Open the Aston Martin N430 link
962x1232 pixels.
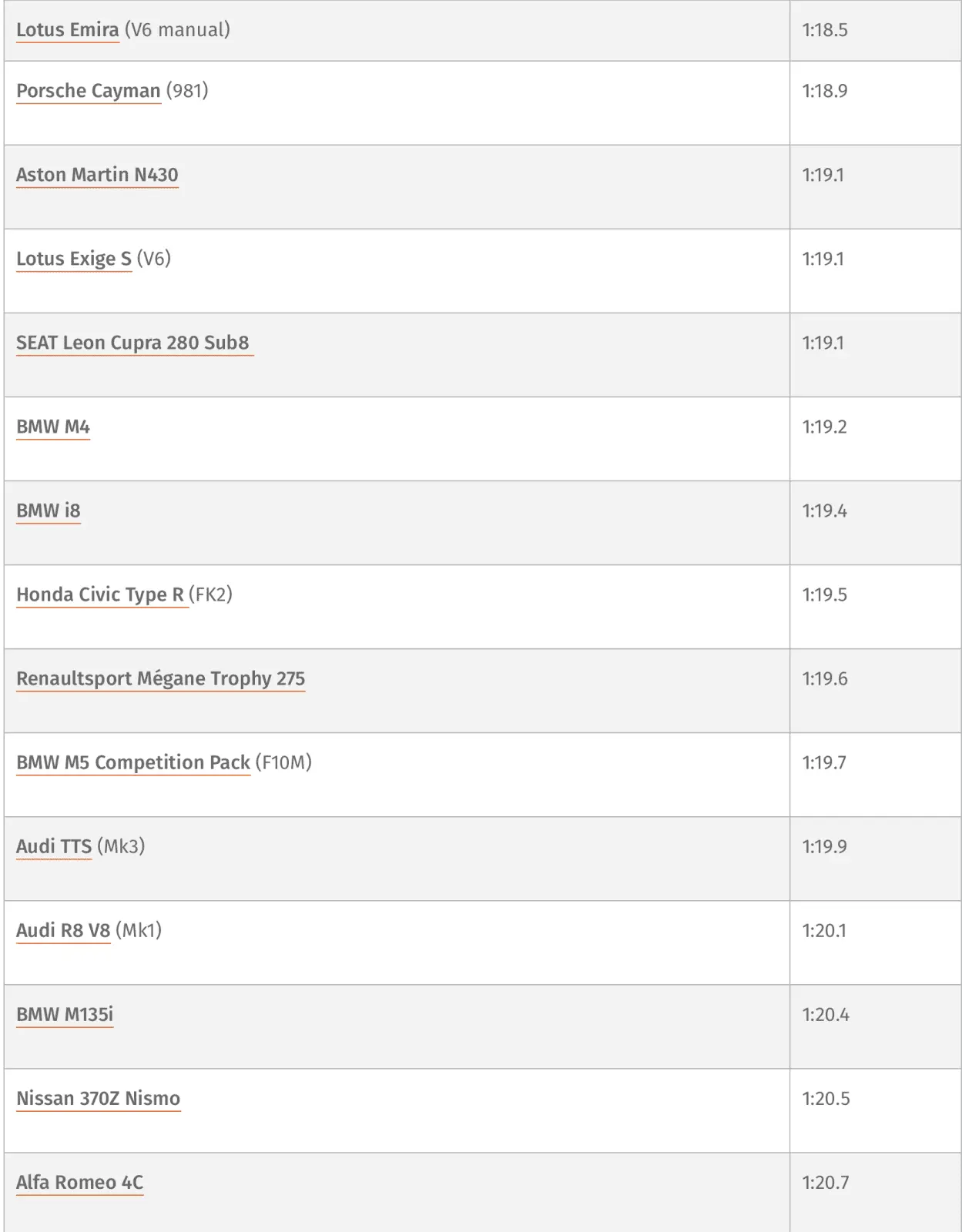tap(97, 175)
